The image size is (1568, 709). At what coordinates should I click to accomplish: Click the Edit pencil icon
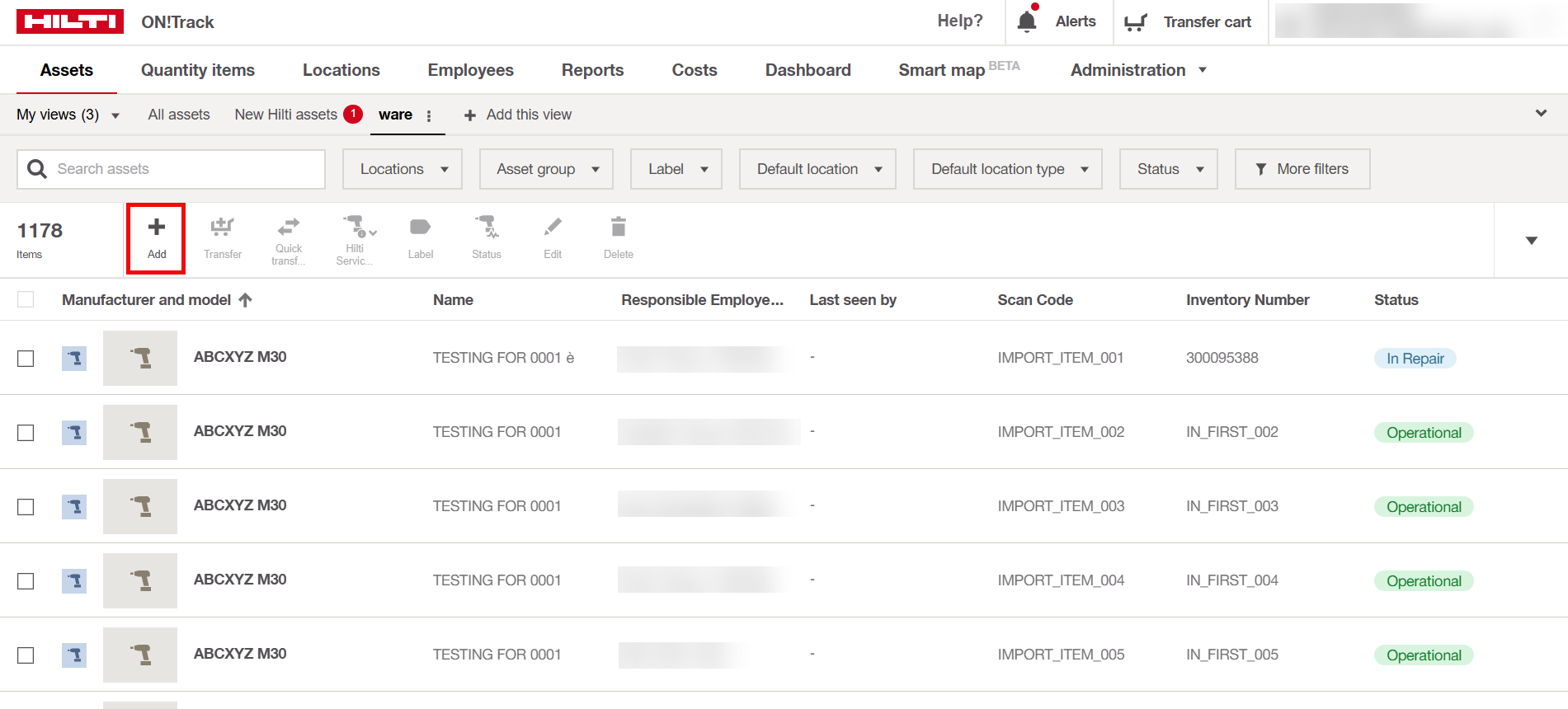pyautogui.click(x=553, y=228)
